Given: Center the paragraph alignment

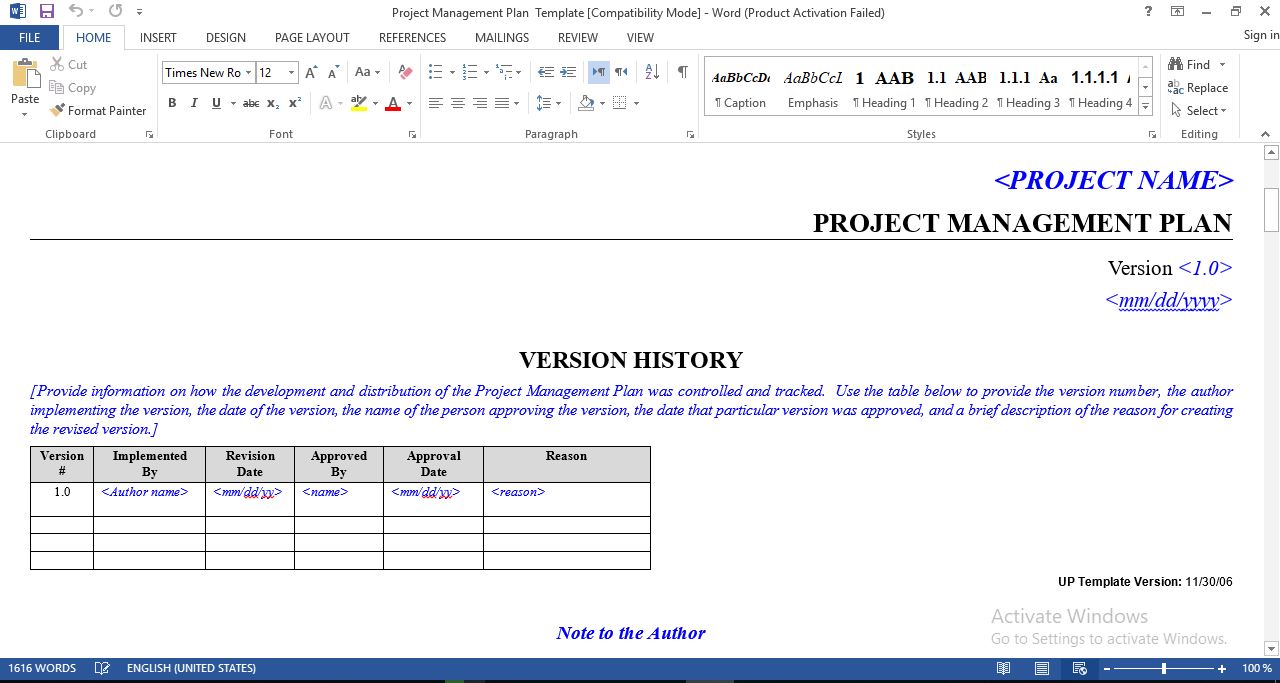Looking at the screenshot, I should (x=458, y=102).
